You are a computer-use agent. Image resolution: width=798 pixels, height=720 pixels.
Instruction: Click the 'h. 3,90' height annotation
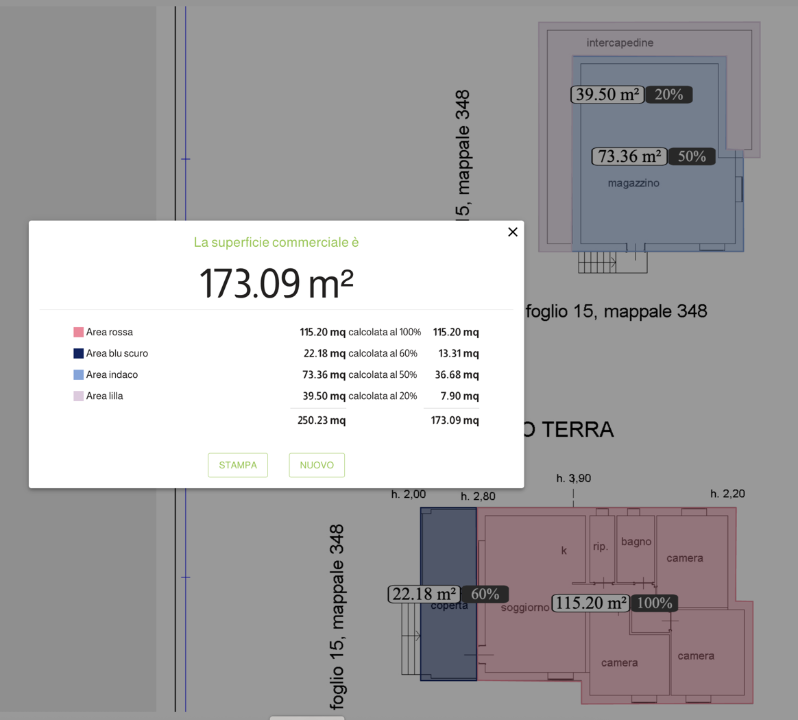click(574, 478)
